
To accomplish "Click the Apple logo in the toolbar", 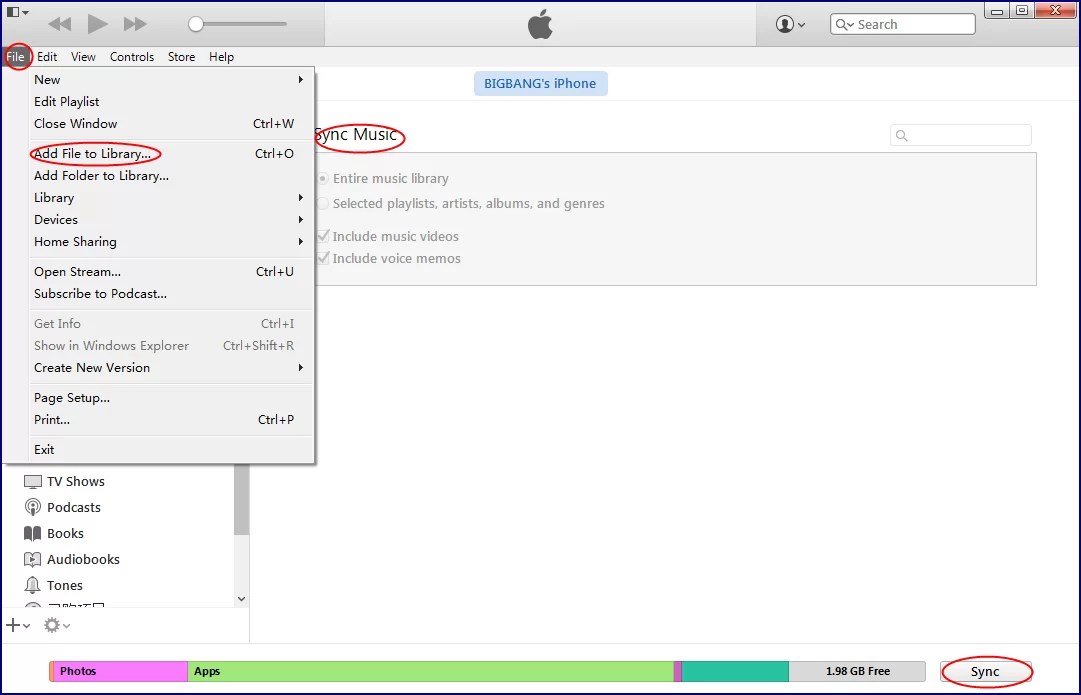I will click(x=539, y=24).
